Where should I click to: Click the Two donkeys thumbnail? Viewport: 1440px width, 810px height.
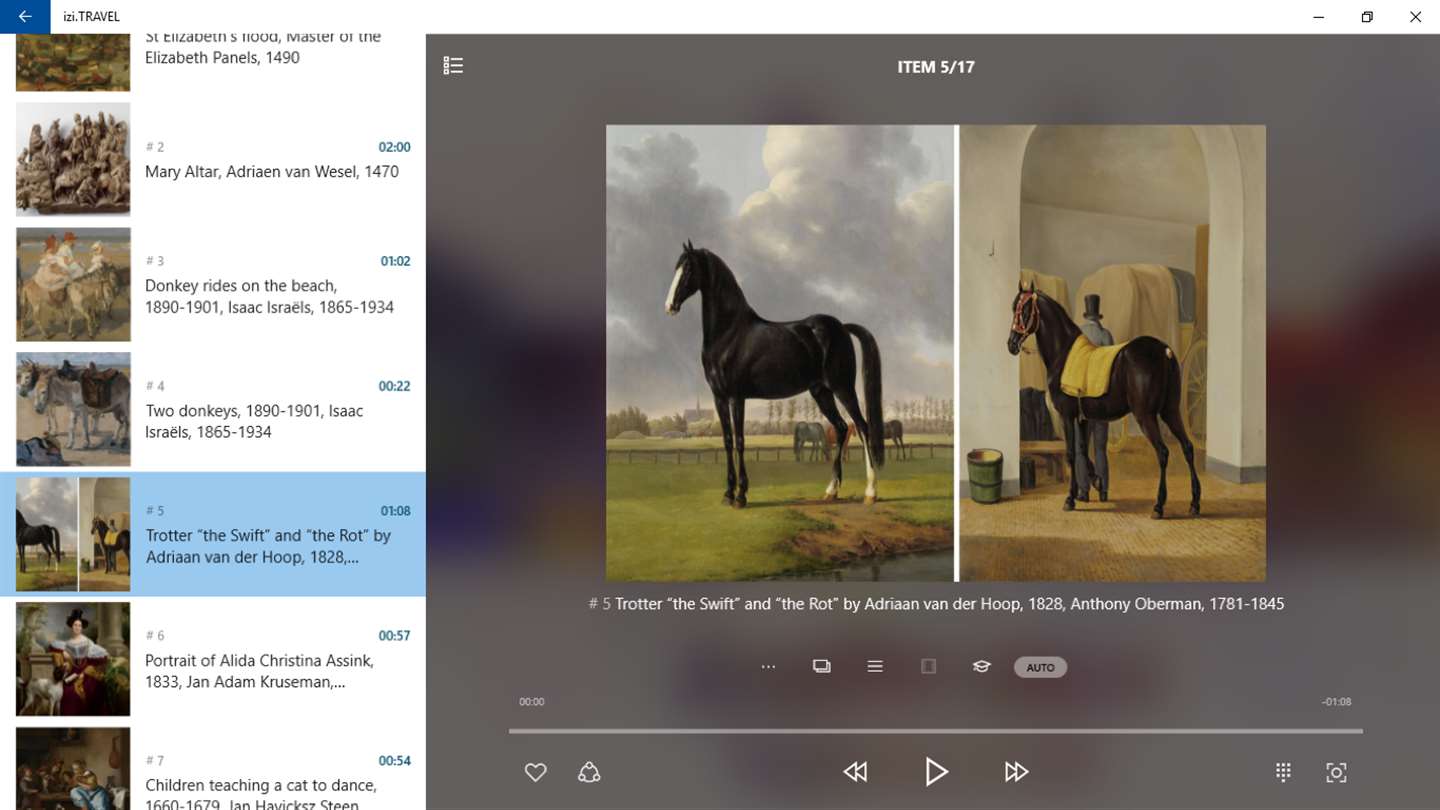point(73,409)
